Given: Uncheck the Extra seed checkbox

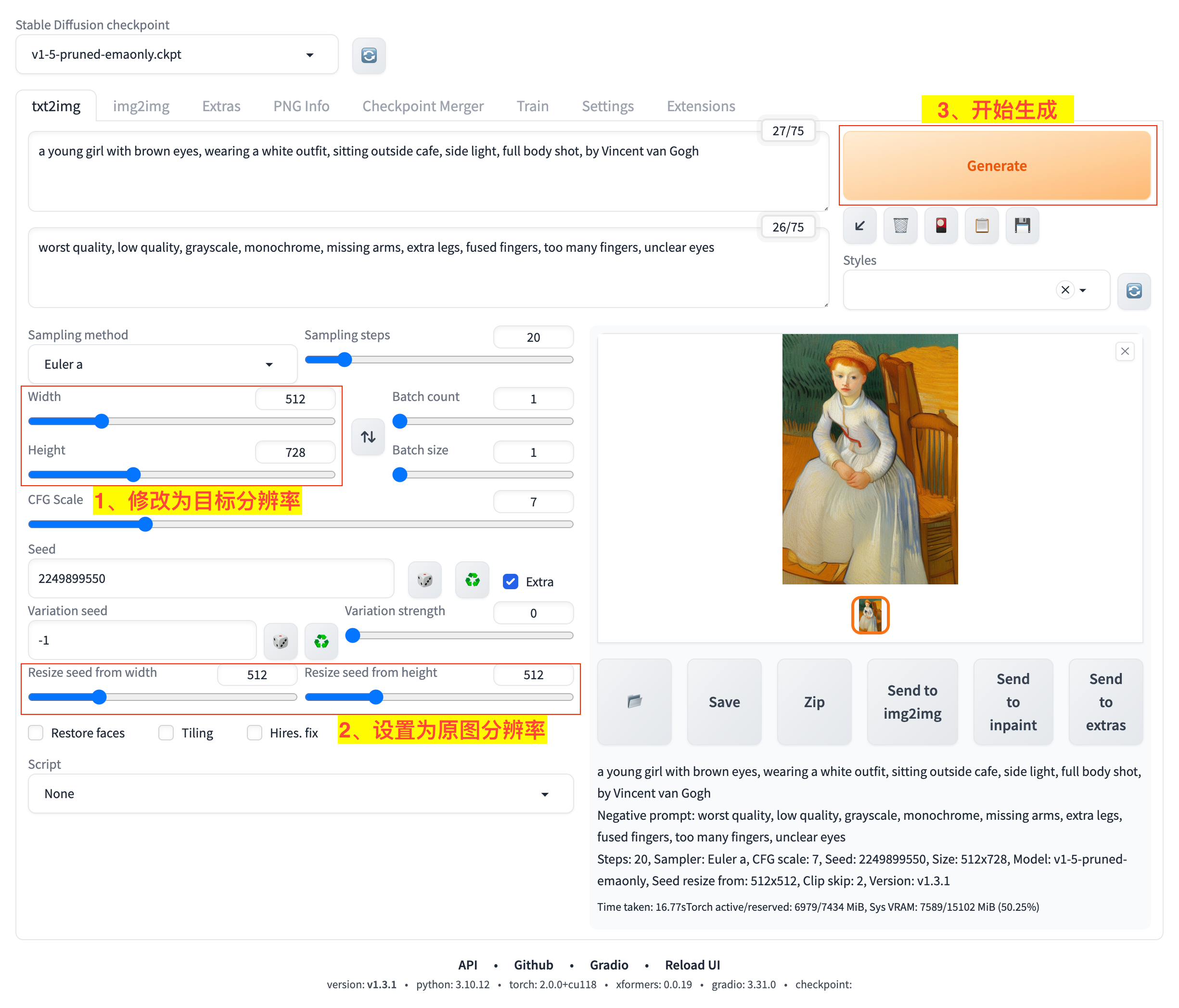Looking at the screenshot, I should [x=511, y=582].
